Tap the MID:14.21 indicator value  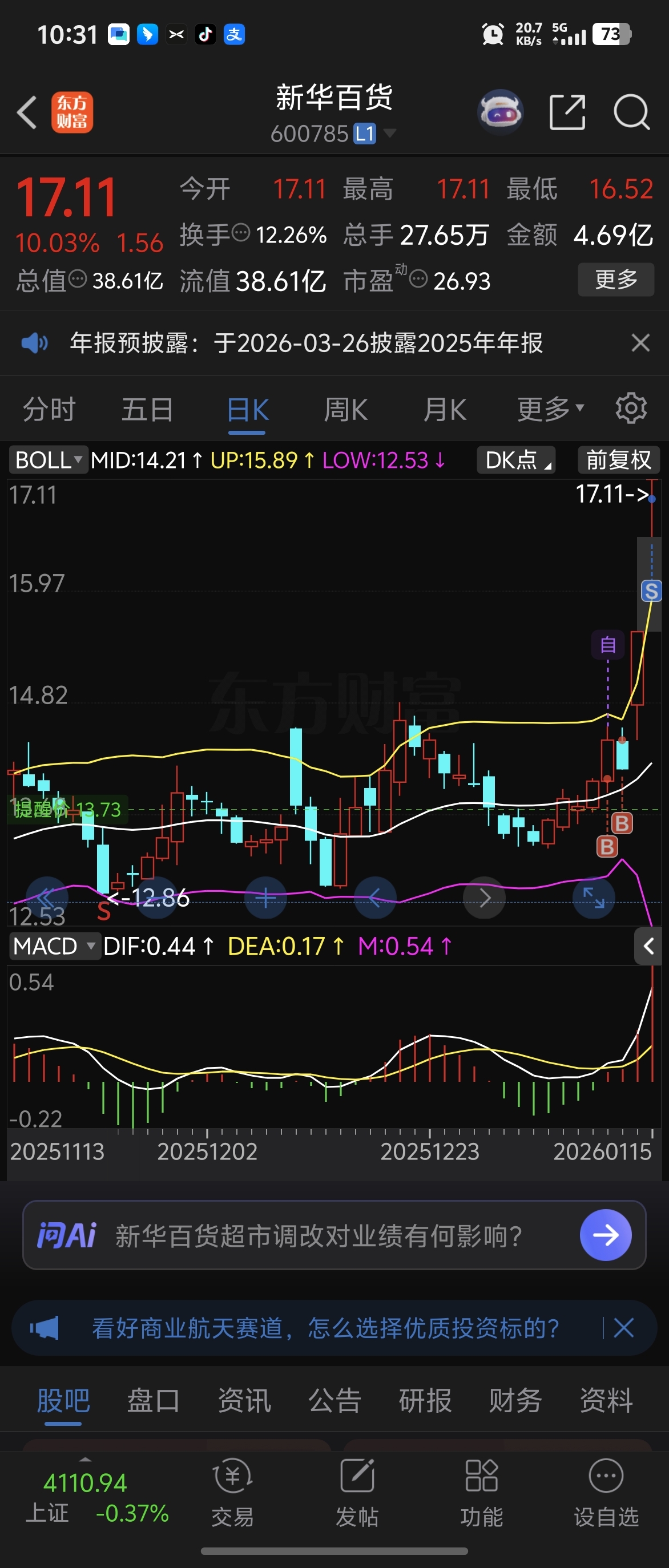coord(147,460)
